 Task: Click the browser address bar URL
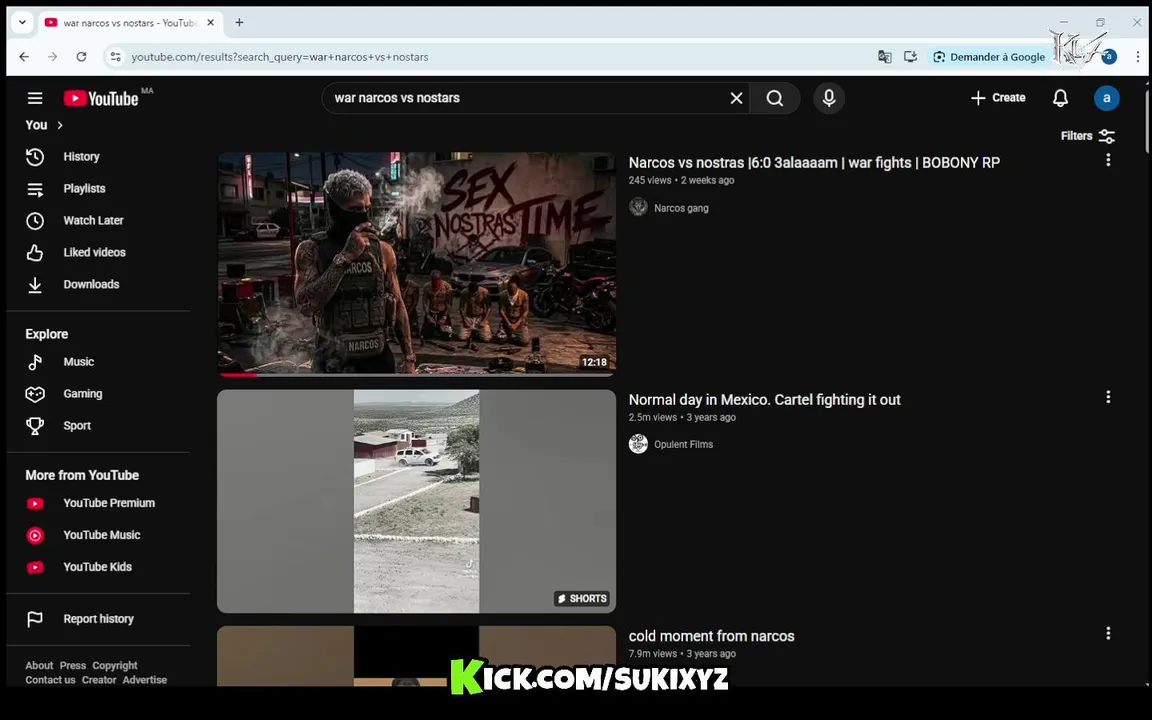280,57
